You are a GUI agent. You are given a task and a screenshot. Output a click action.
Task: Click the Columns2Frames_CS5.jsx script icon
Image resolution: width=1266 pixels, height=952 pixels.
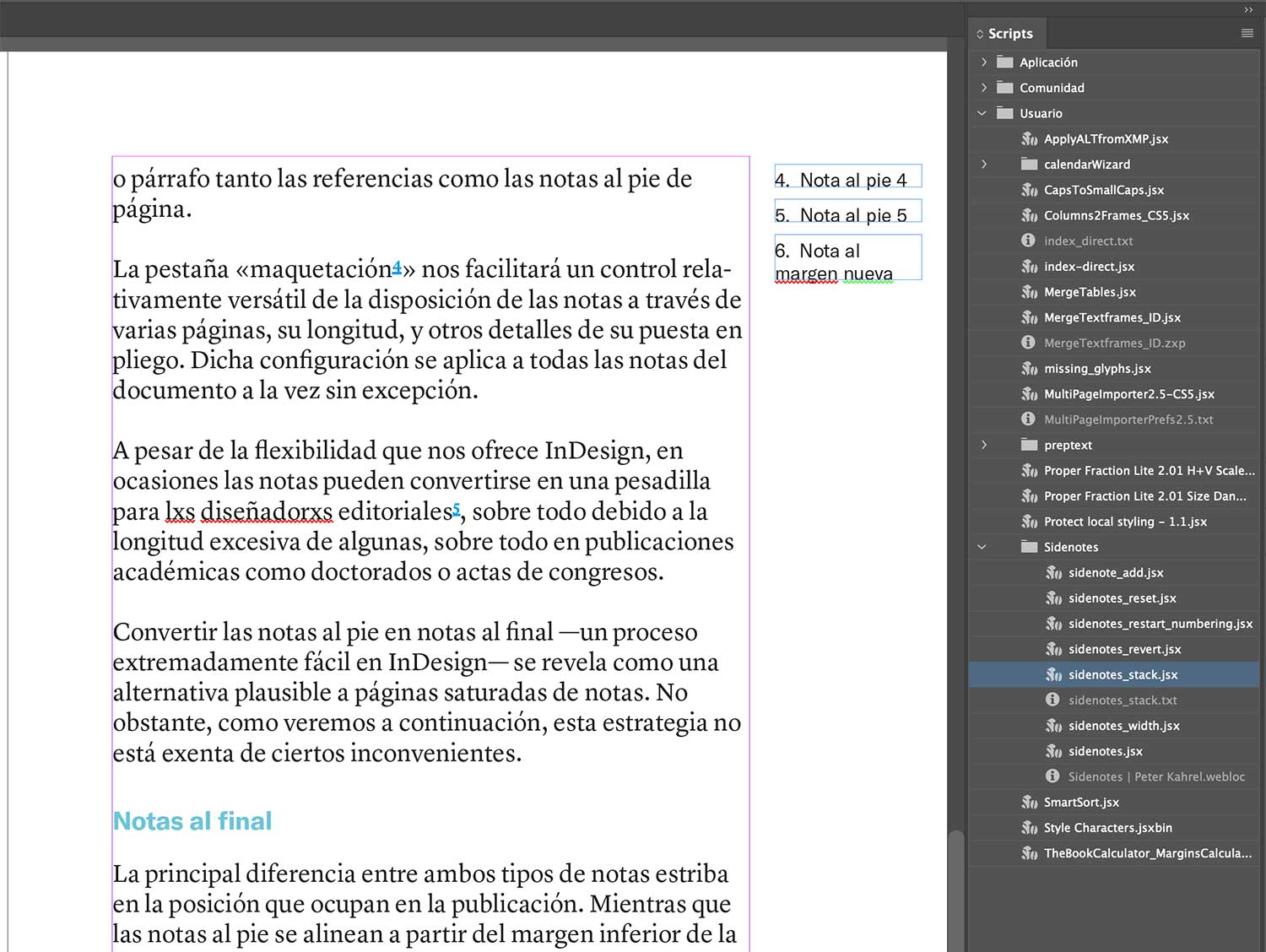[1030, 215]
